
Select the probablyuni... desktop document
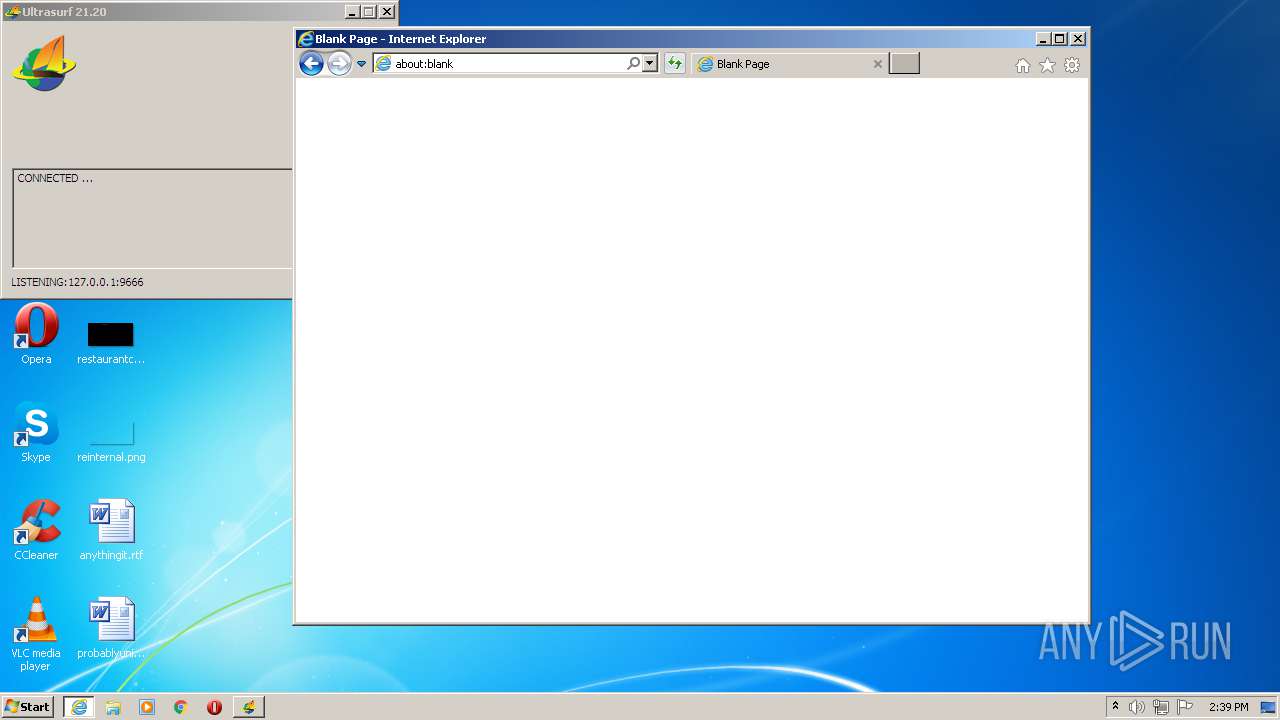[111, 629]
